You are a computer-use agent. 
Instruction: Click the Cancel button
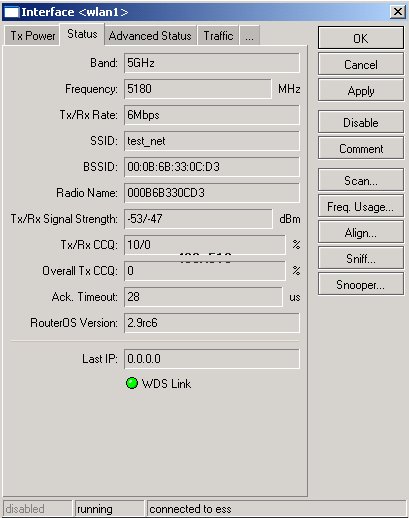(x=361, y=64)
